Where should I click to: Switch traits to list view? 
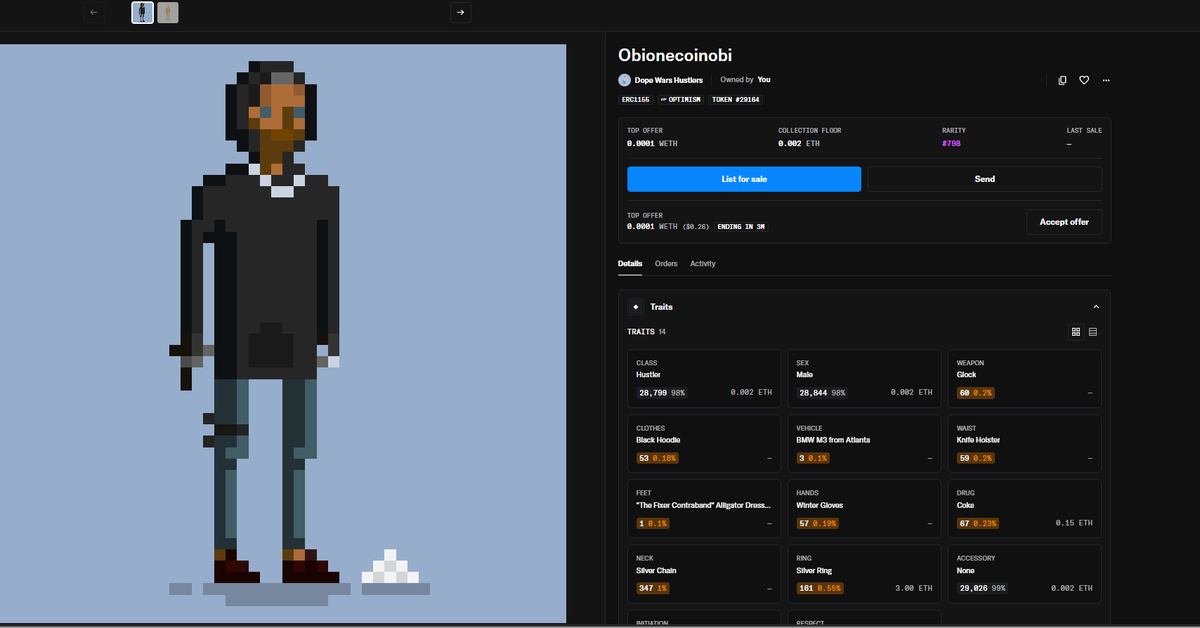1093,331
